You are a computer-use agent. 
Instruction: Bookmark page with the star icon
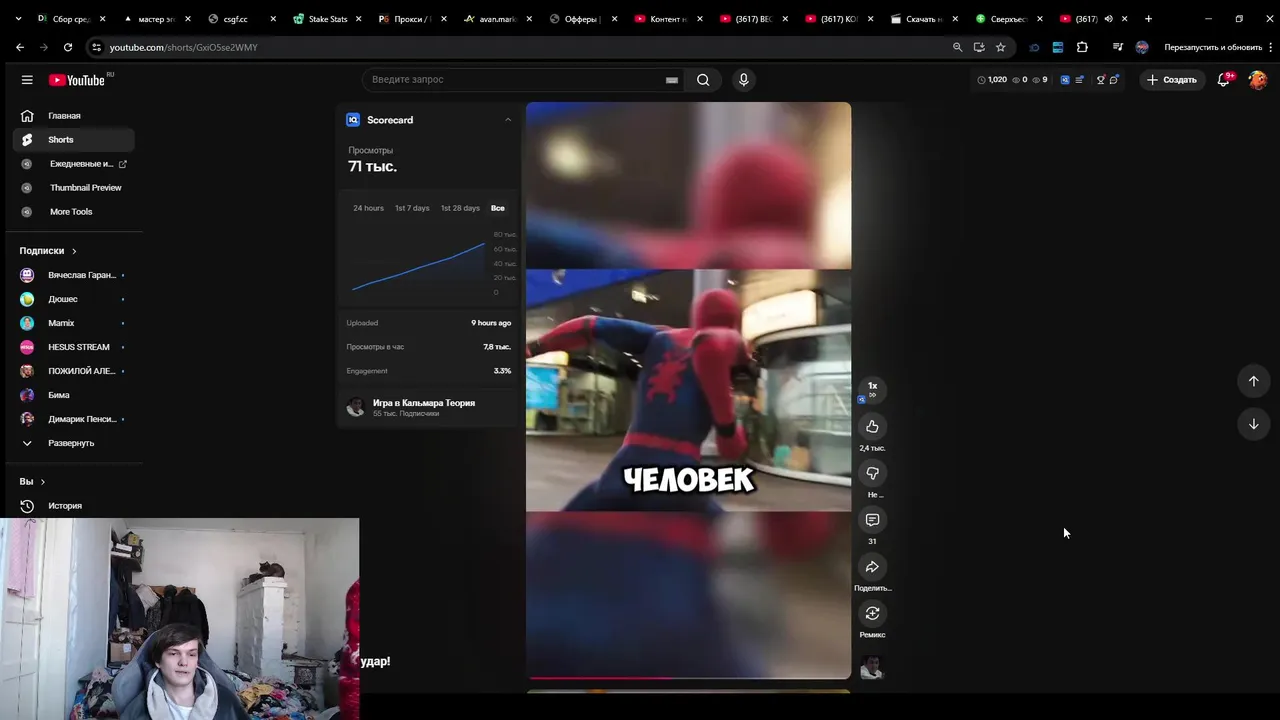(x=1000, y=47)
